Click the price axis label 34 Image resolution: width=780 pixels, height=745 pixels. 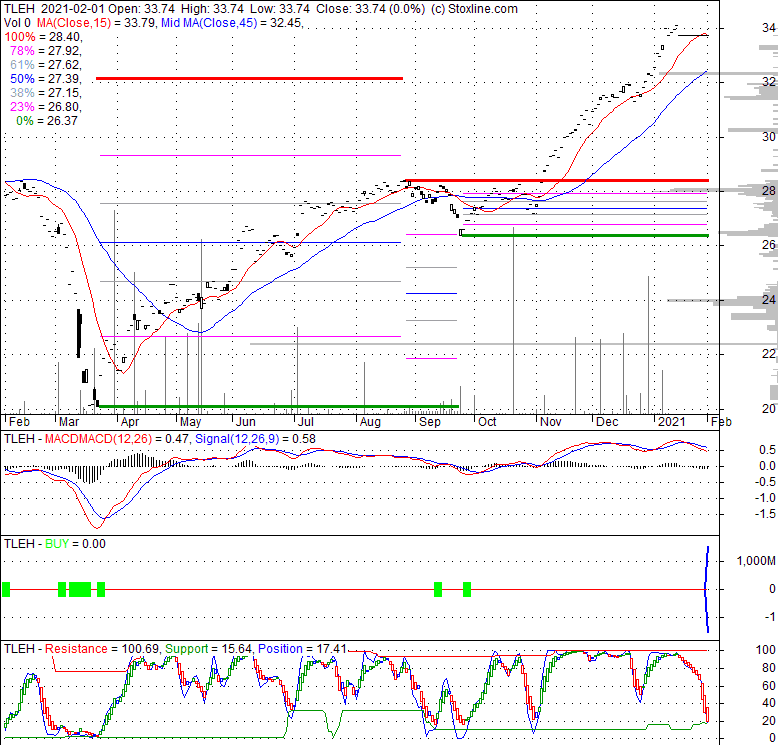click(769, 28)
